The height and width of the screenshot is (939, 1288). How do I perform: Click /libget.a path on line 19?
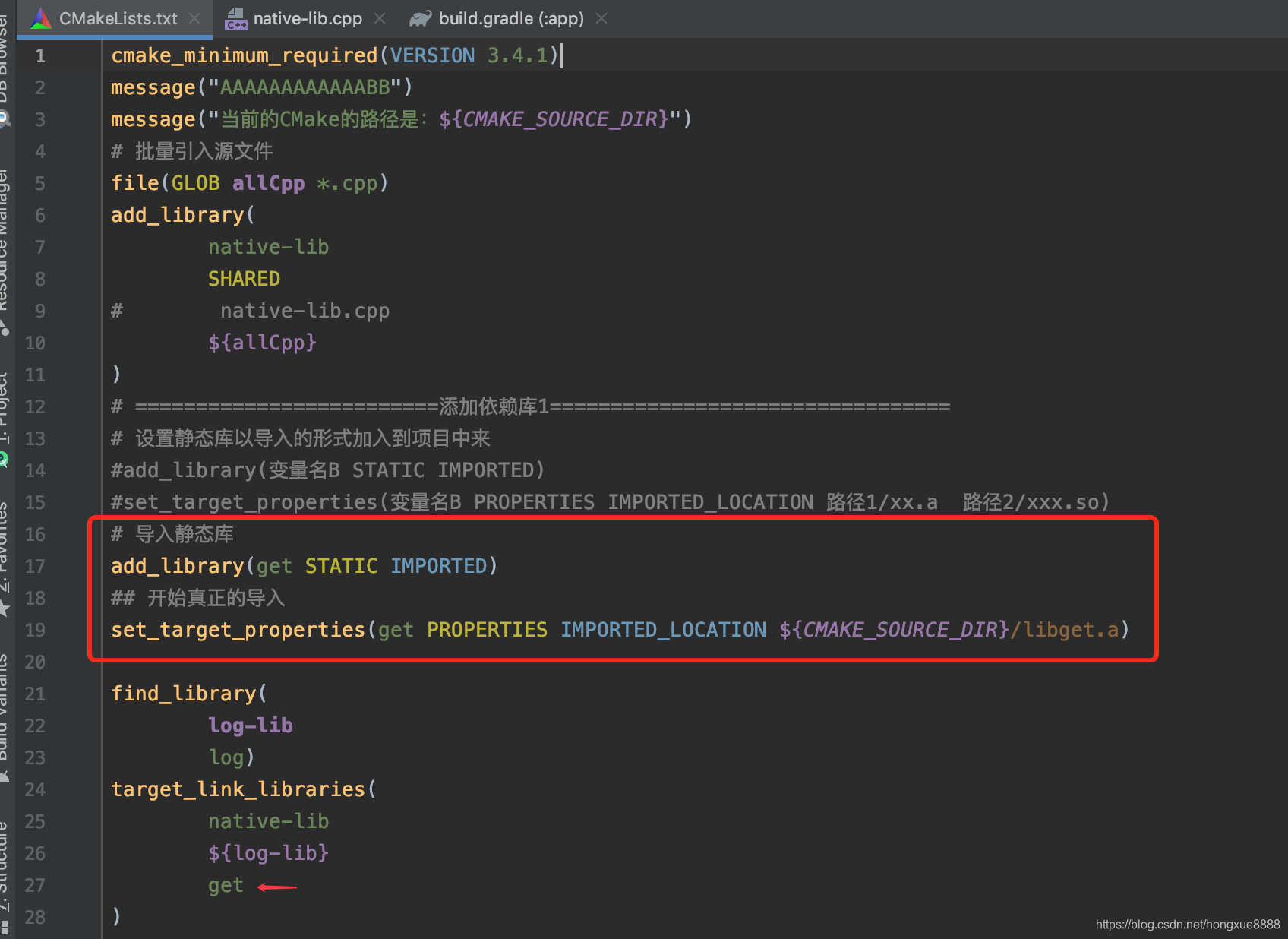tap(1064, 630)
